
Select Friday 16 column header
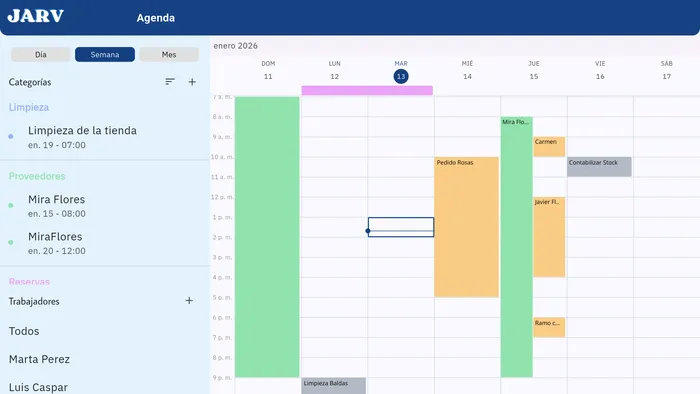pyautogui.click(x=600, y=70)
